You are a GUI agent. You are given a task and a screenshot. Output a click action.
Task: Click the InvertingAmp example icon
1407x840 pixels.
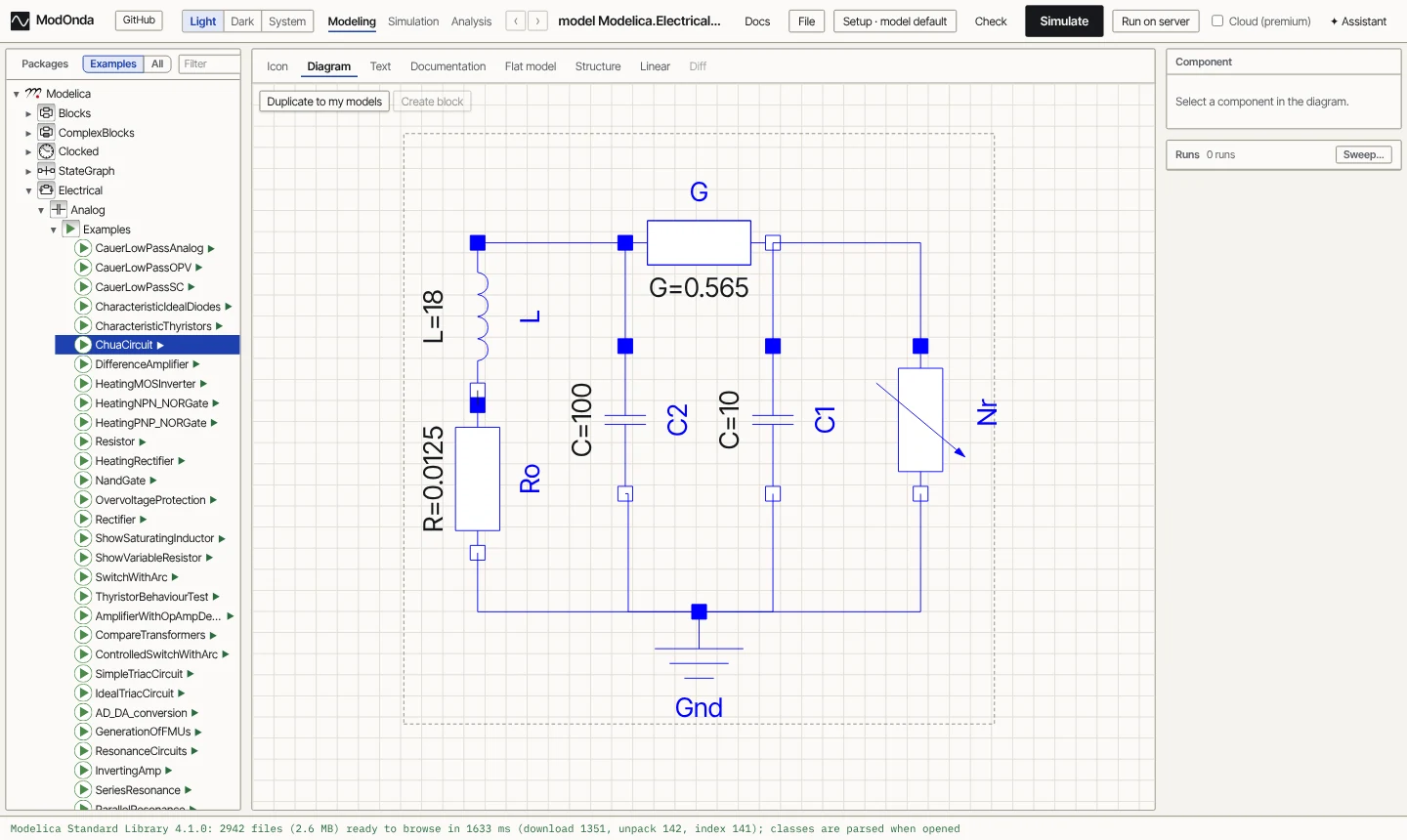pyautogui.click(x=83, y=771)
